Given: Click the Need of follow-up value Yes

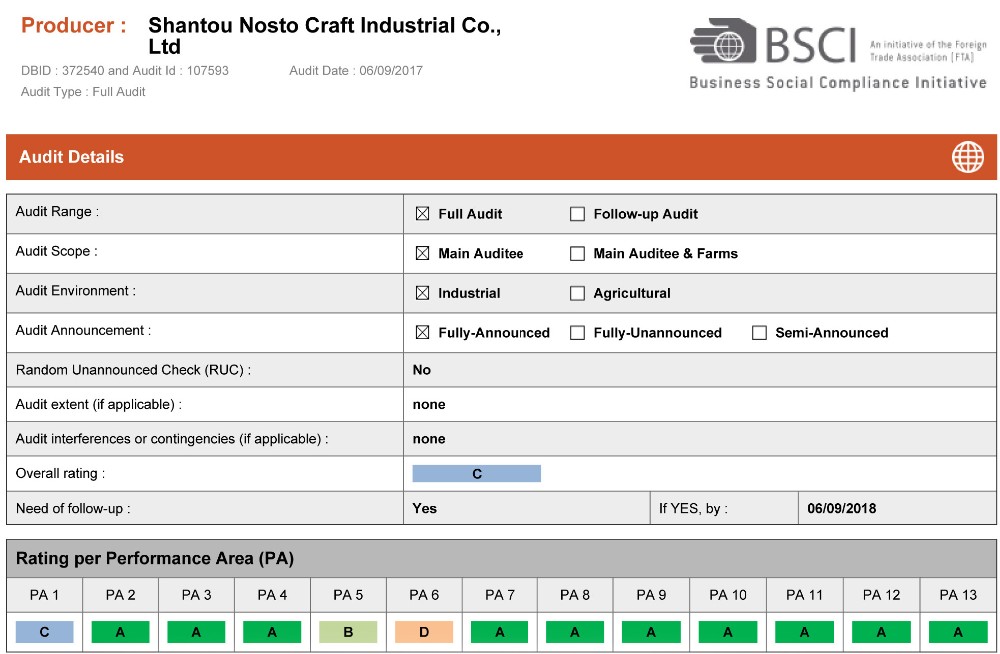Looking at the screenshot, I should coord(425,509).
